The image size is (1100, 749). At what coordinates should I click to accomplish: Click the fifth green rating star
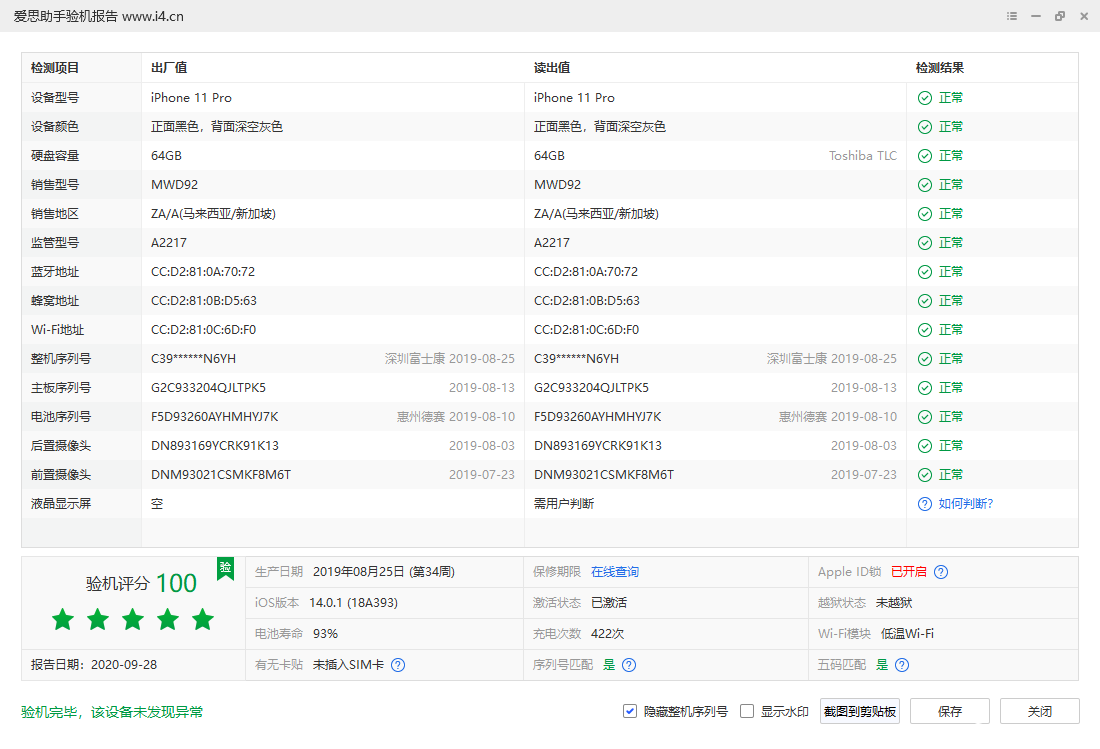click(x=203, y=619)
